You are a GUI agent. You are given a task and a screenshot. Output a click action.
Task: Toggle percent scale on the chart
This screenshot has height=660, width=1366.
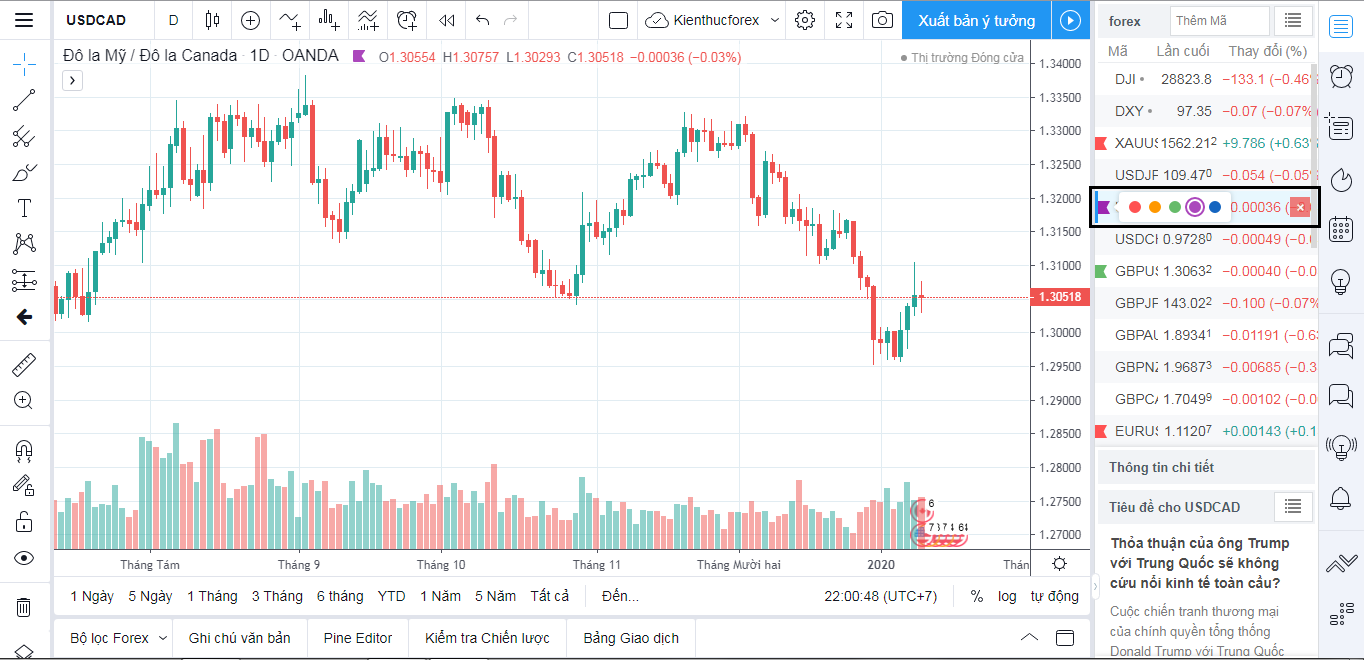[x=976, y=596]
